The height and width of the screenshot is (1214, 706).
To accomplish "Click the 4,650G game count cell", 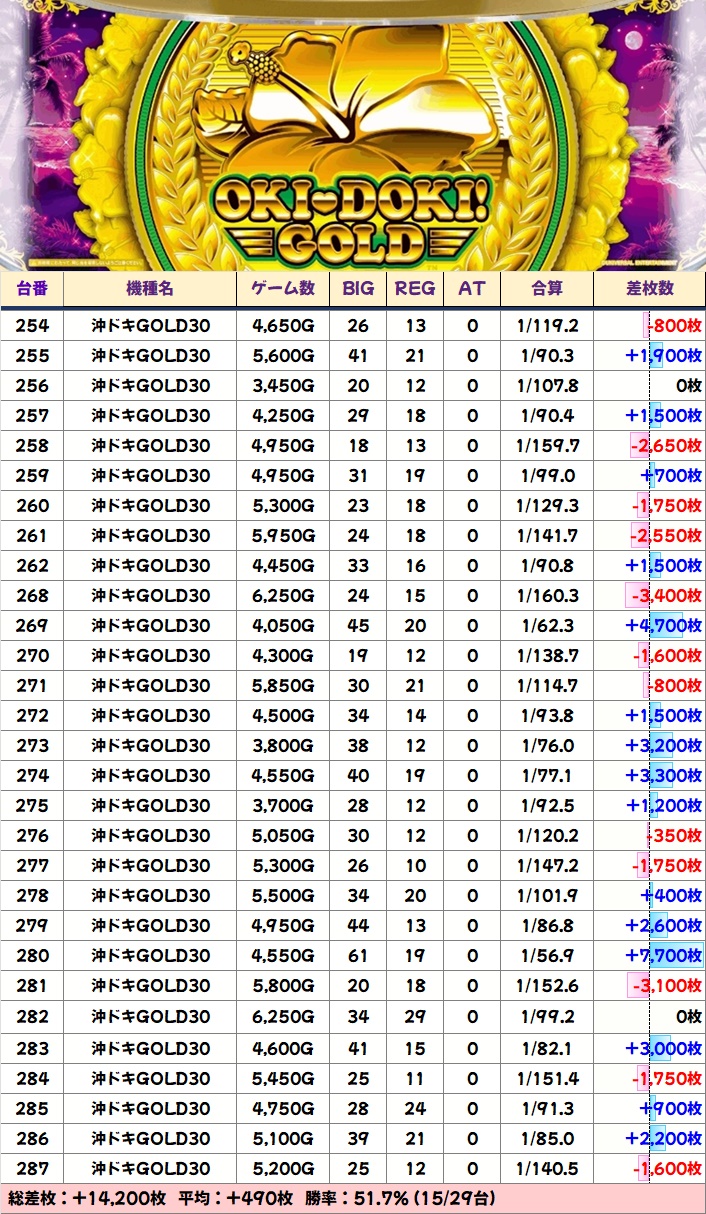I will click(283, 326).
